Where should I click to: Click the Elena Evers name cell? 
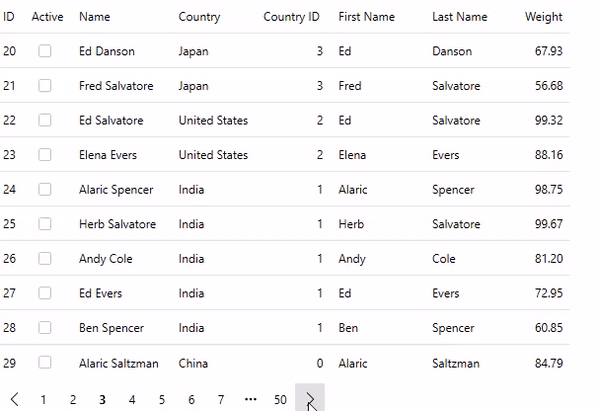[108, 155]
